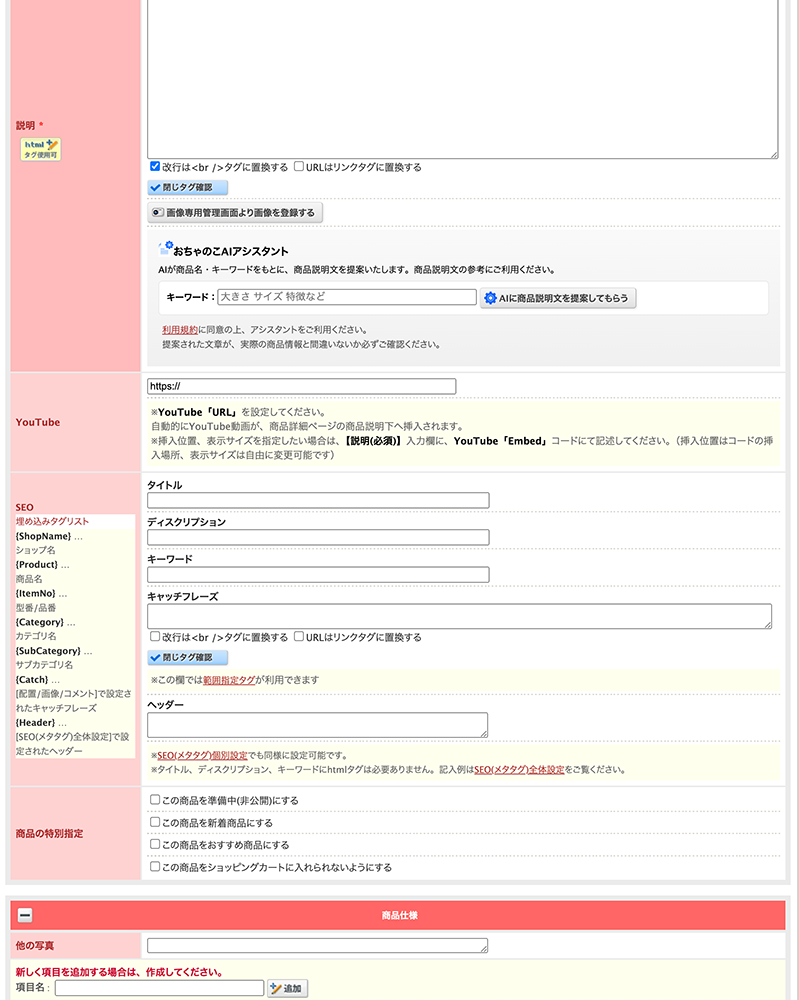This screenshot has height=1000, width=800.
Task: Enable この商品をショッピングカートに入れられないようにする
Action: (155, 867)
